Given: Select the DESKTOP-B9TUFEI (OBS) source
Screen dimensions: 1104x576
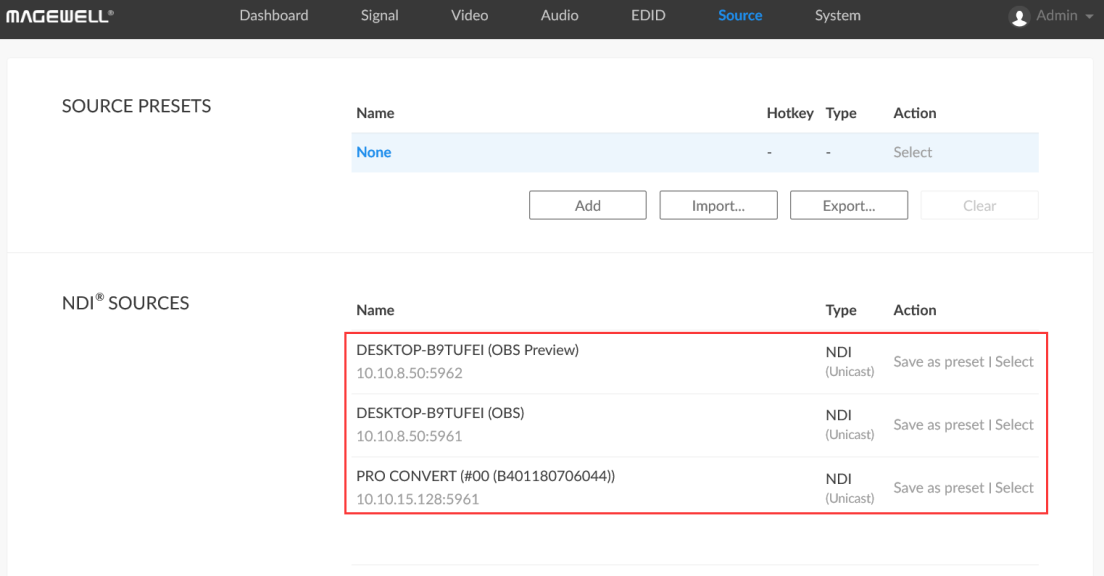Looking at the screenshot, I should 1014,425.
